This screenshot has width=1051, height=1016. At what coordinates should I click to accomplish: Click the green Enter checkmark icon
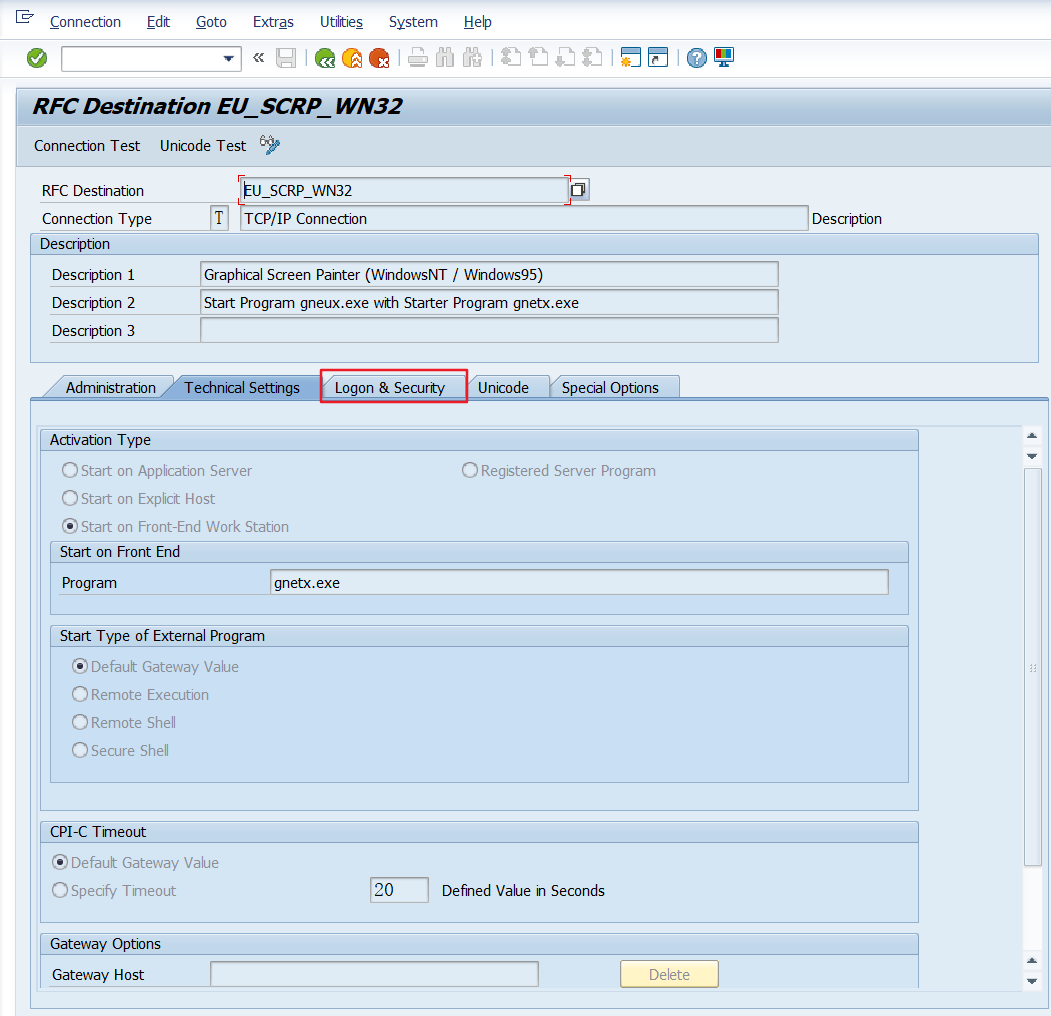[x=36, y=57]
